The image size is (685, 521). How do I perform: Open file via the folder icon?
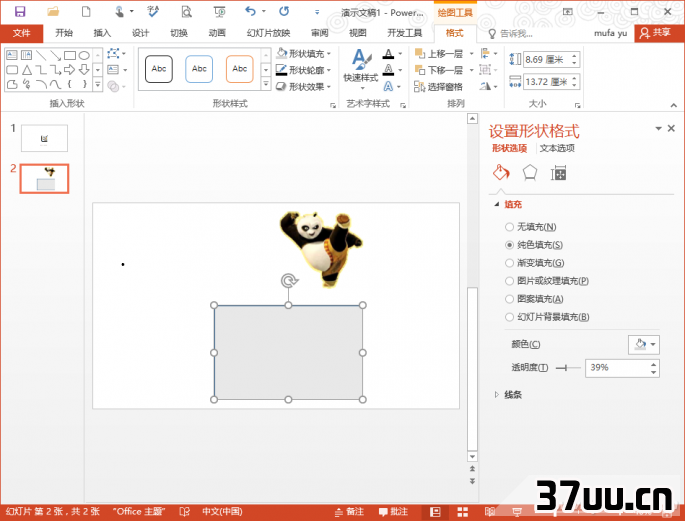(53, 12)
